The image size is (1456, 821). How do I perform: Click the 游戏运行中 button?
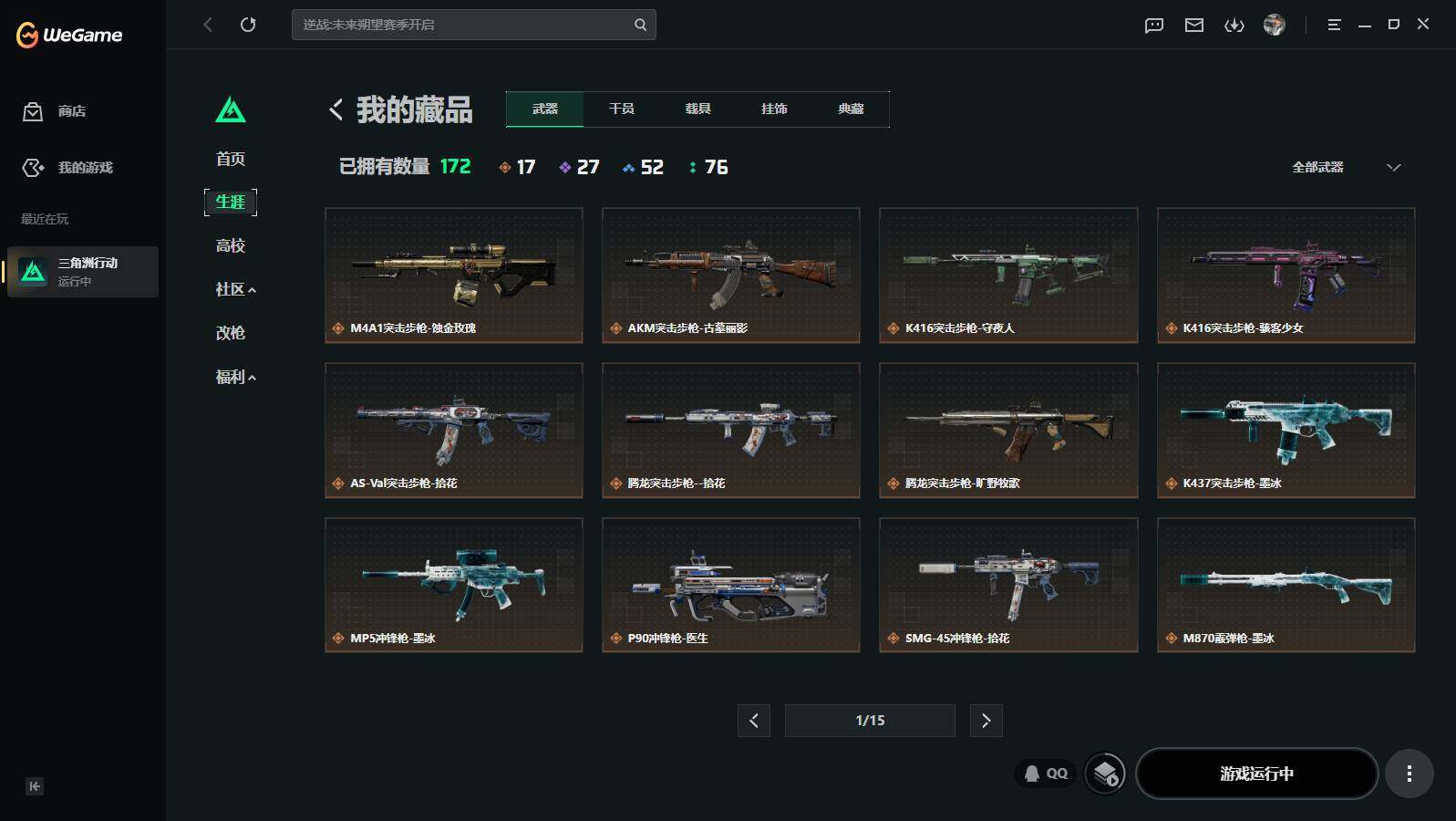click(1256, 774)
